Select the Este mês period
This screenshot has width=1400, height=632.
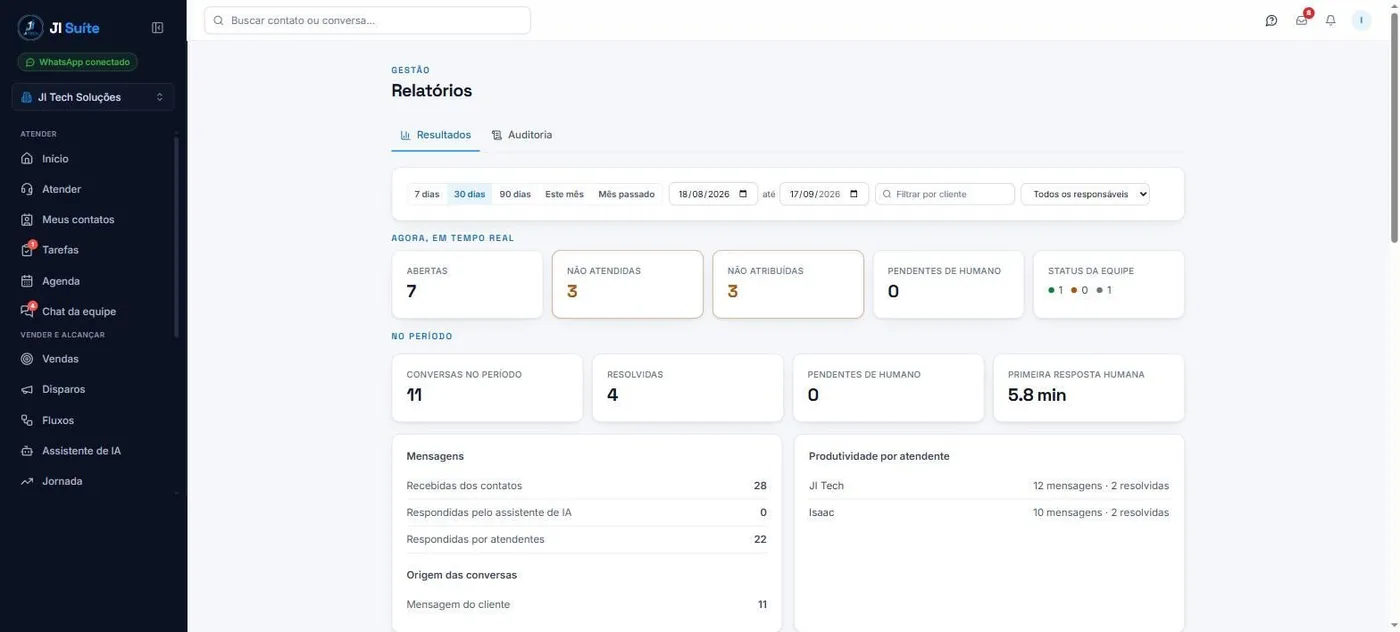[564, 194]
